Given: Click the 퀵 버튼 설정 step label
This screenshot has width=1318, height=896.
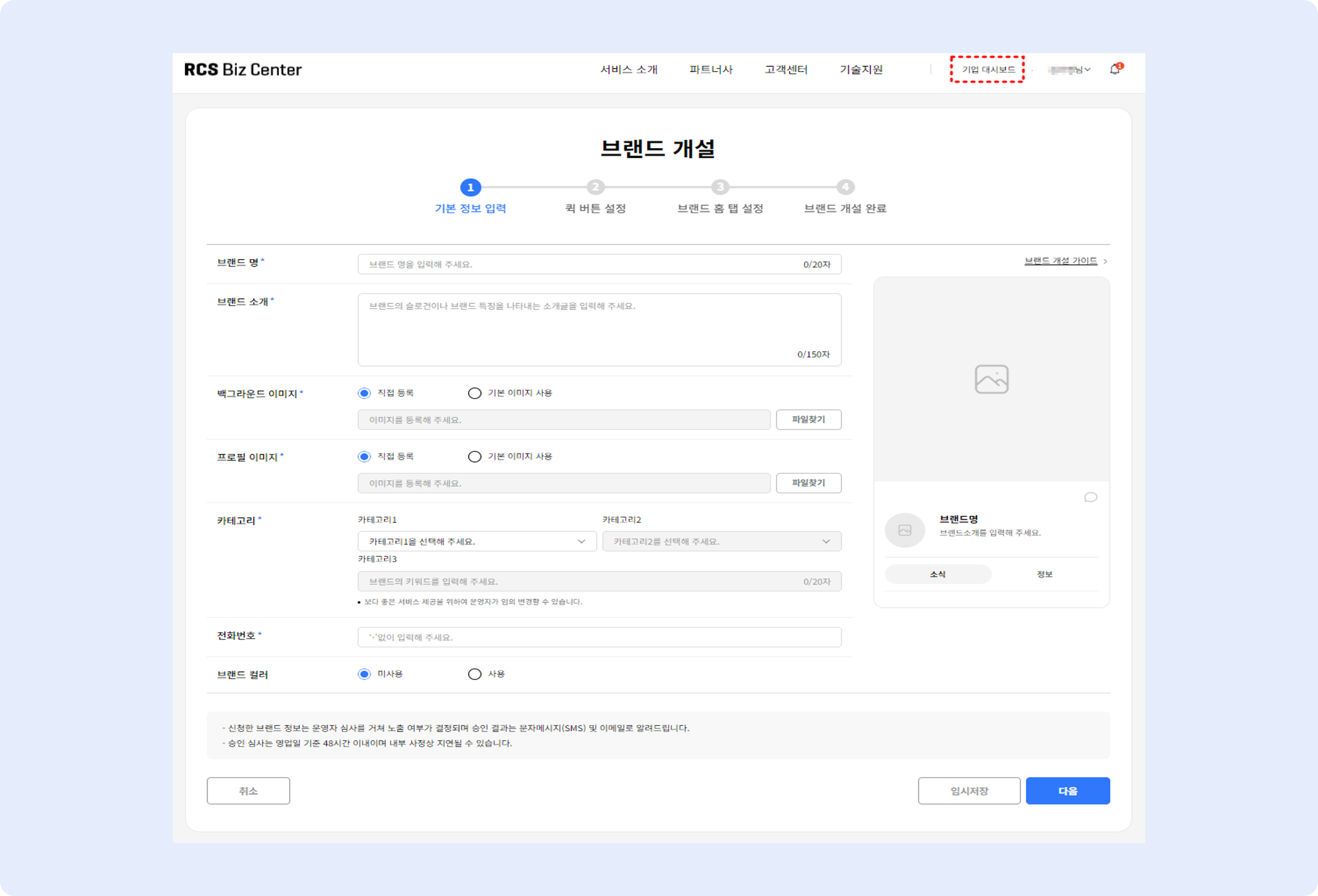Looking at the screenshot, I should click(596, 208).
